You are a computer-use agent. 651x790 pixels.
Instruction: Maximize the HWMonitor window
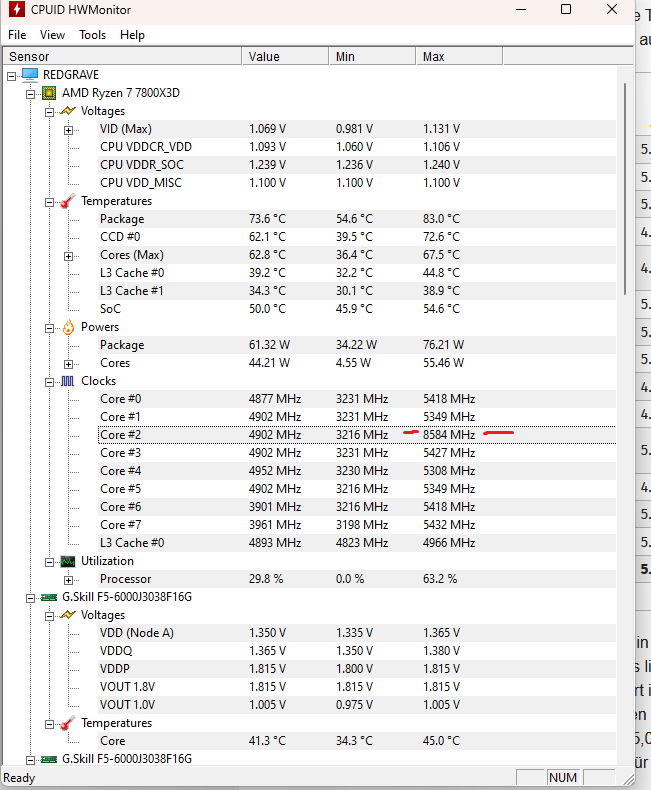pyautogui.click(x=566, y=9)
